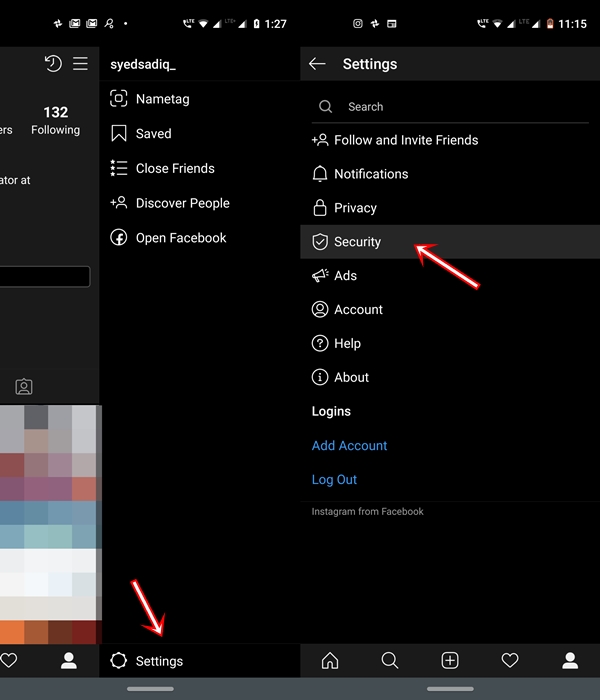The width and height of the screenshot is (600, 700).
Task: Tap the Add Account link
Action: (349, 446)
